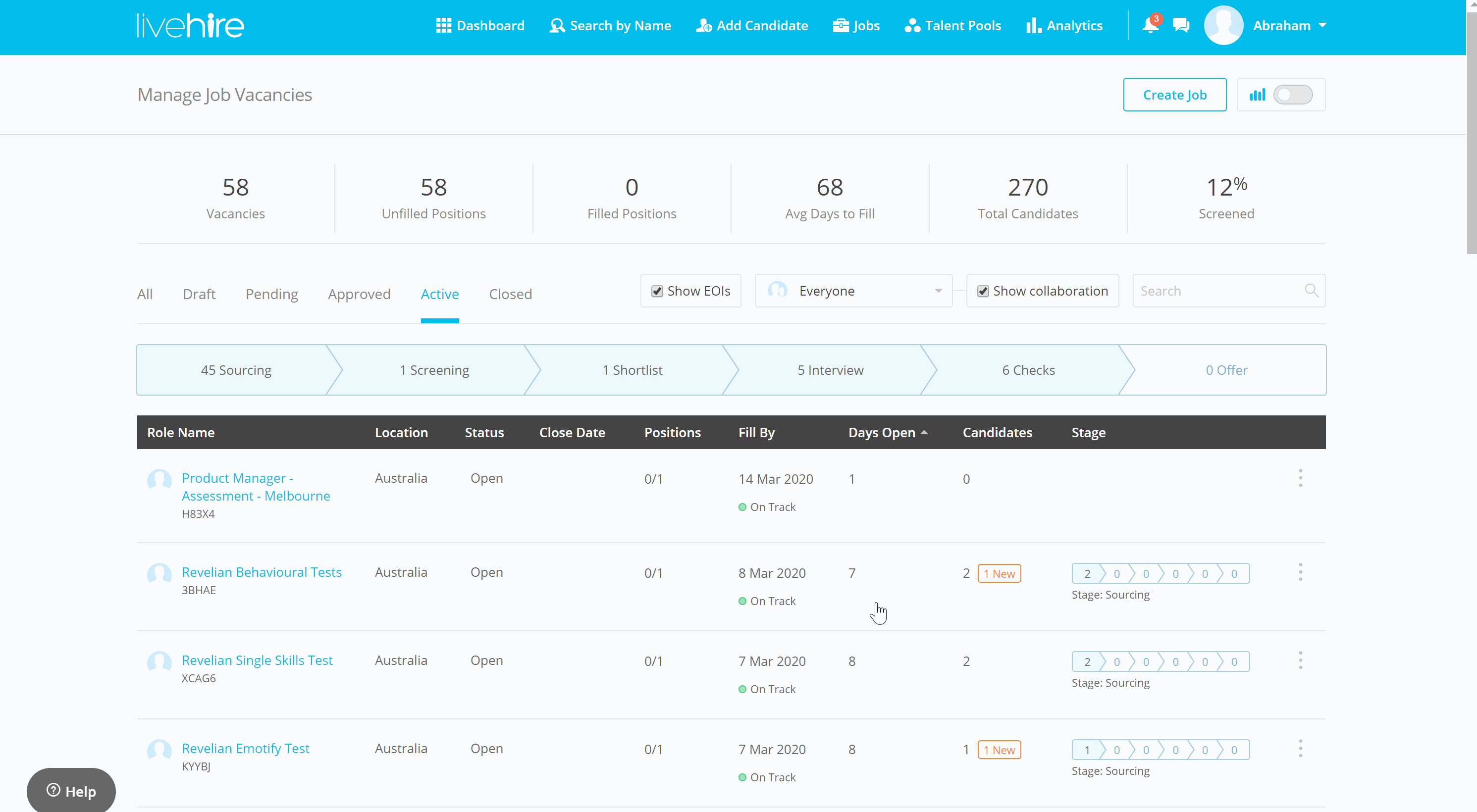Click the stage progress bar for Revelian Emotify Test
This screenshot has width=1477, height=812.
coord(1160,750)
